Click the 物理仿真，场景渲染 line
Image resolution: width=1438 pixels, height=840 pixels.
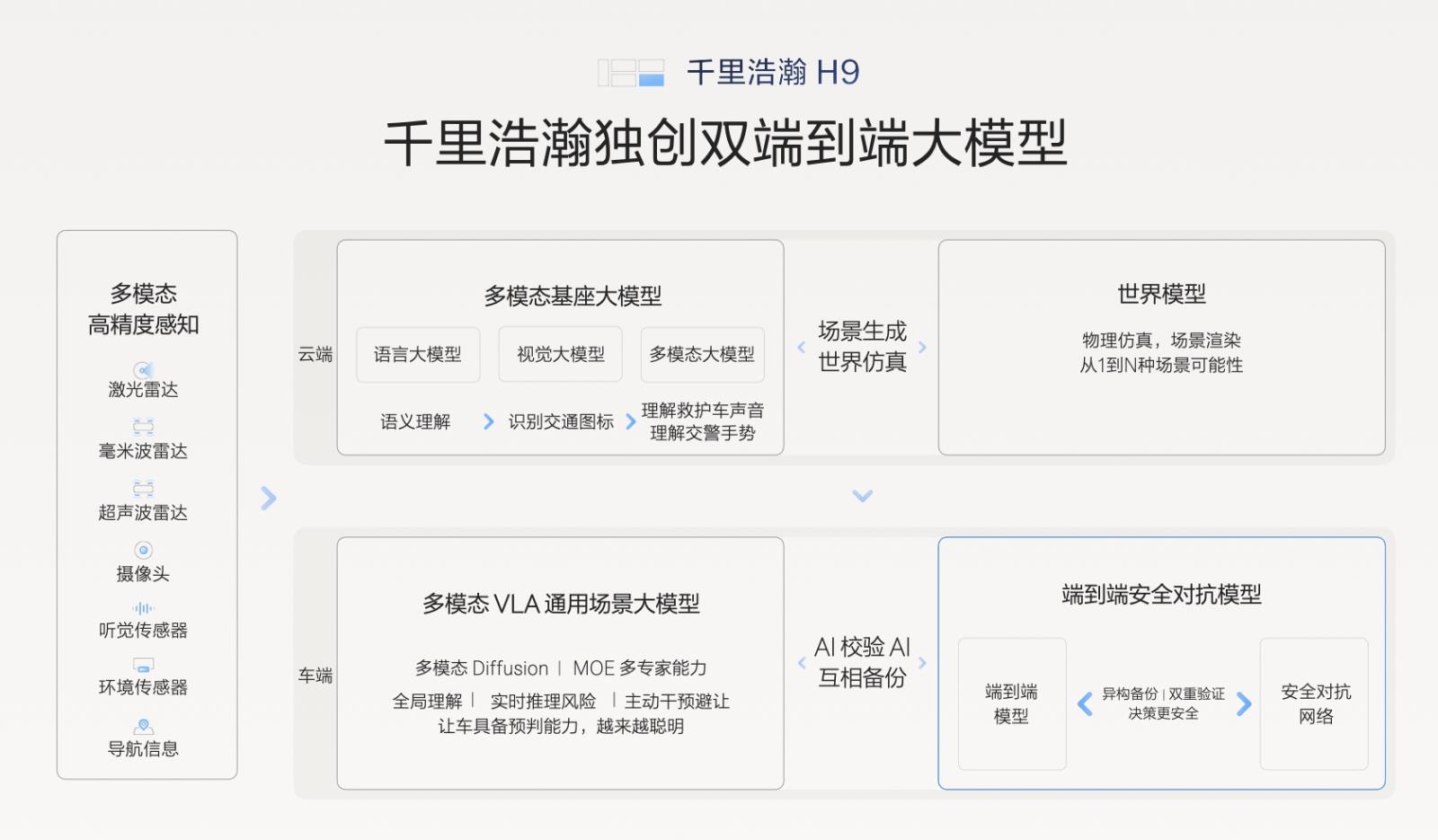click(1162, 340)
